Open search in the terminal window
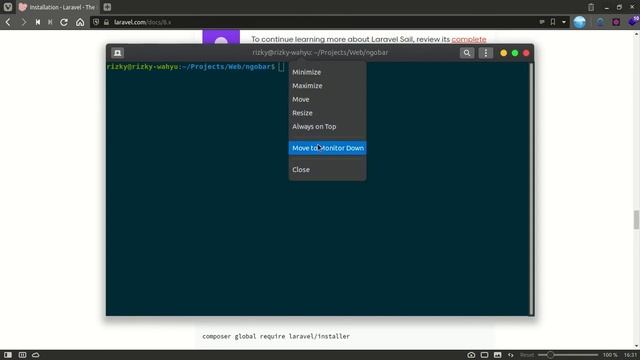 467,53
